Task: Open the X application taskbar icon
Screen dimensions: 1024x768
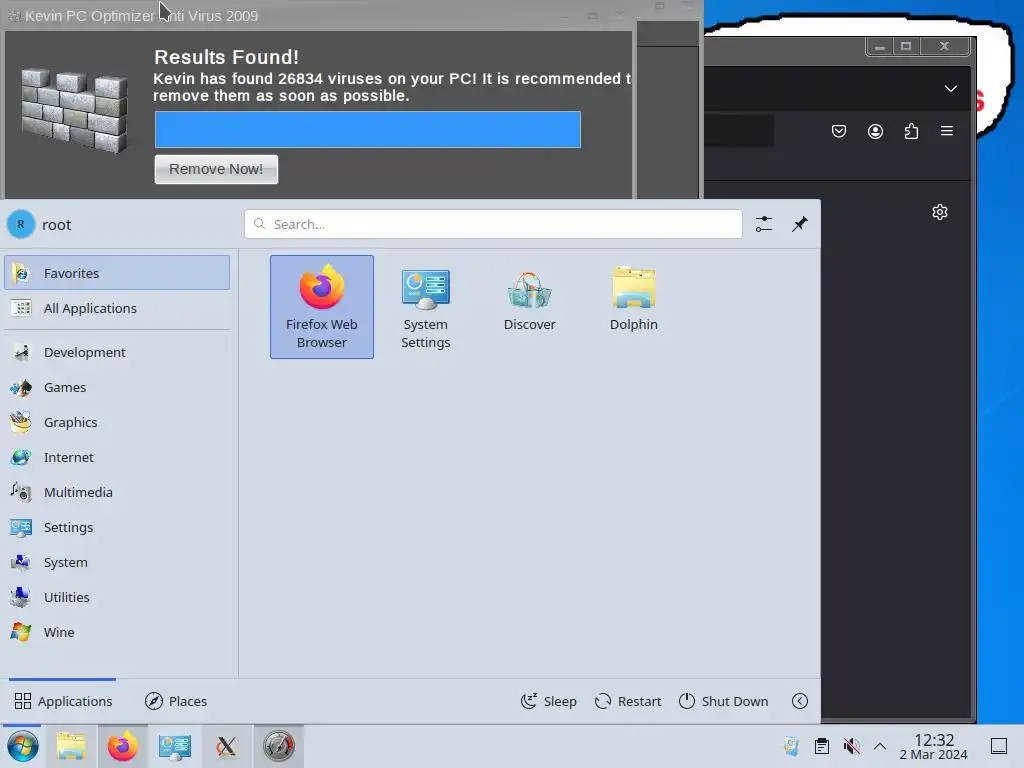Action: [x=226, y=746]
